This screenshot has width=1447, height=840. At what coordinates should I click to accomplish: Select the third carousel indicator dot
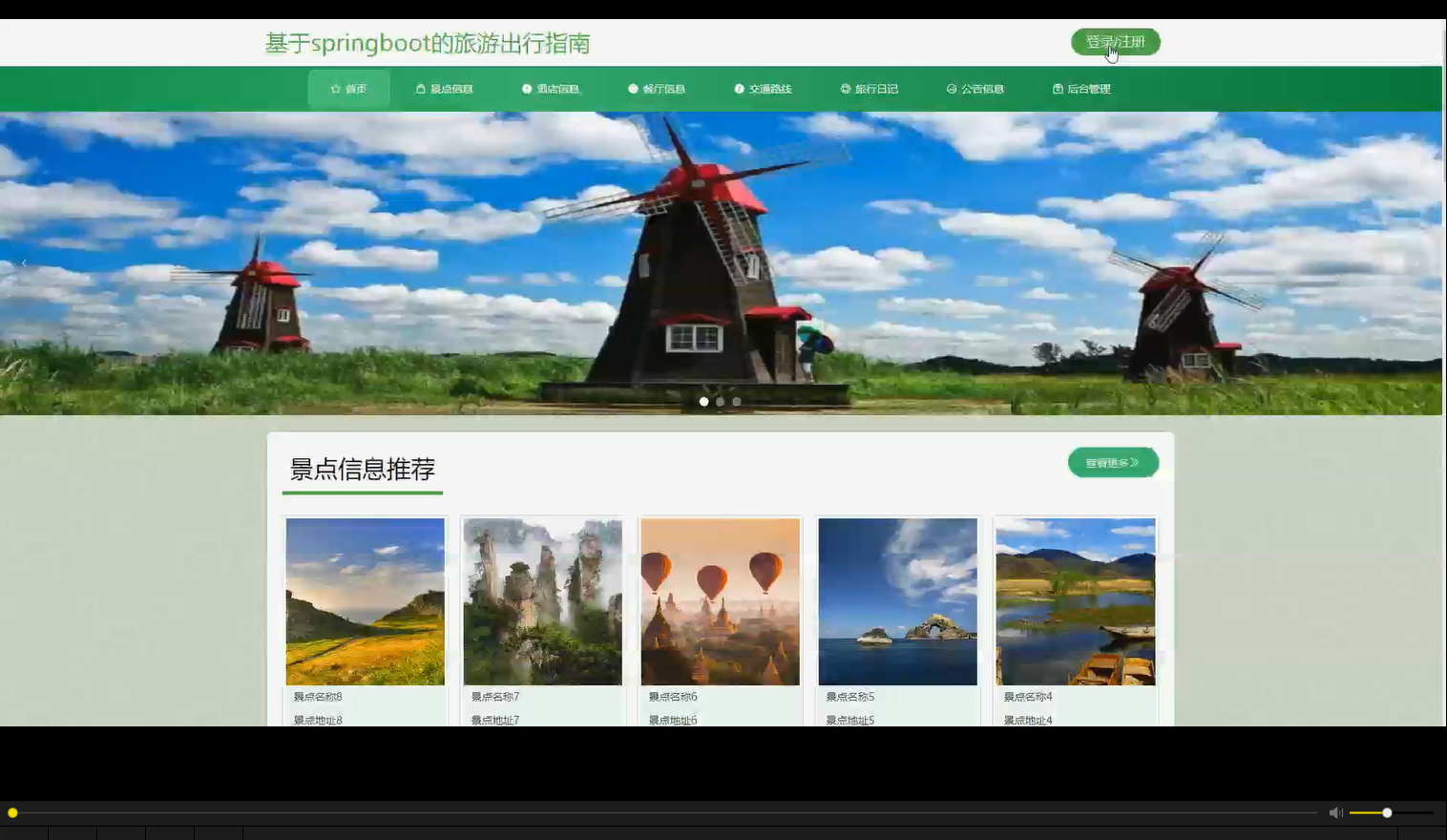point(736,401)
